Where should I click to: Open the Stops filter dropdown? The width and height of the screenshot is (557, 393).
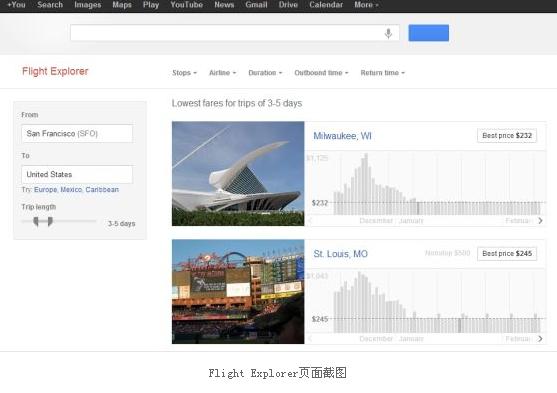click(x=184, y=73)
